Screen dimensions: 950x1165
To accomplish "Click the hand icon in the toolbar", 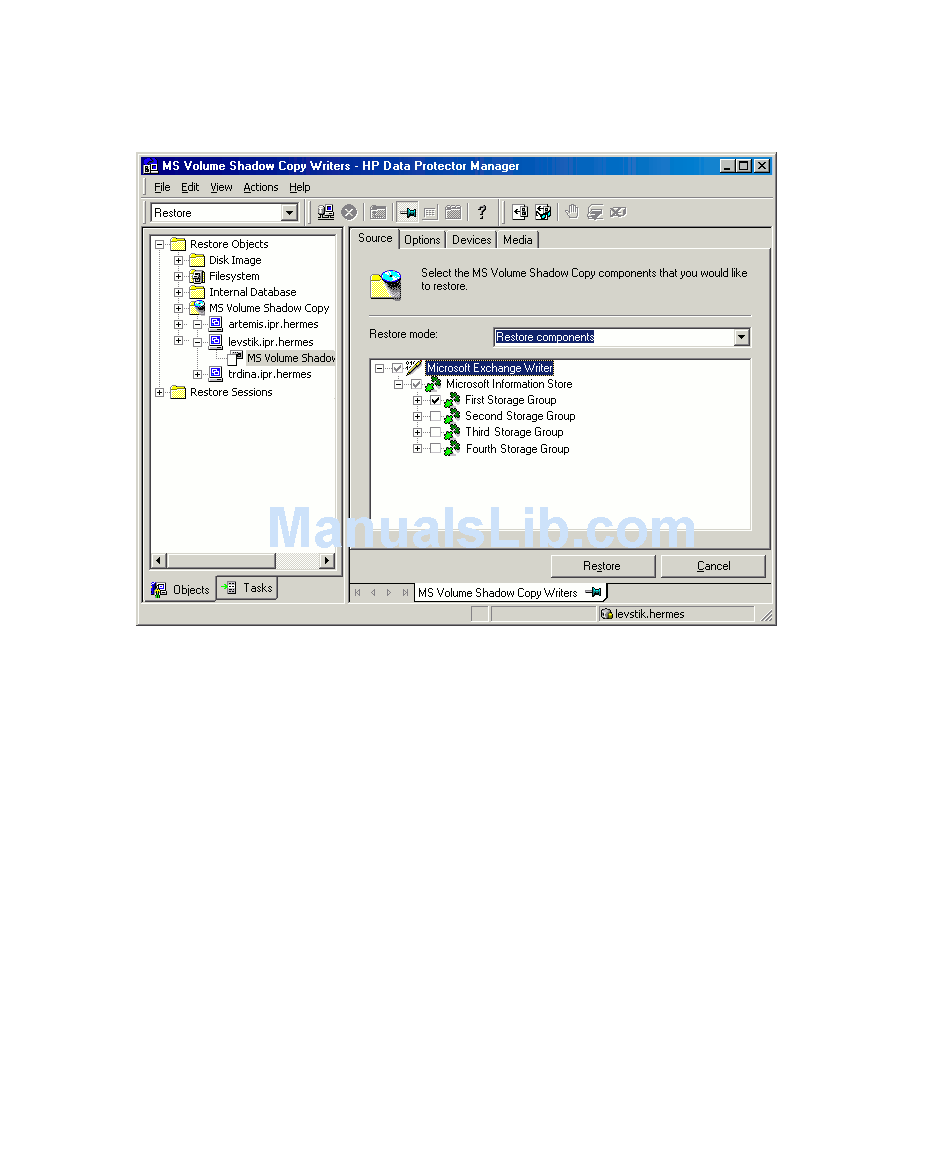I will pyautogui.click(x=572, y=212).
